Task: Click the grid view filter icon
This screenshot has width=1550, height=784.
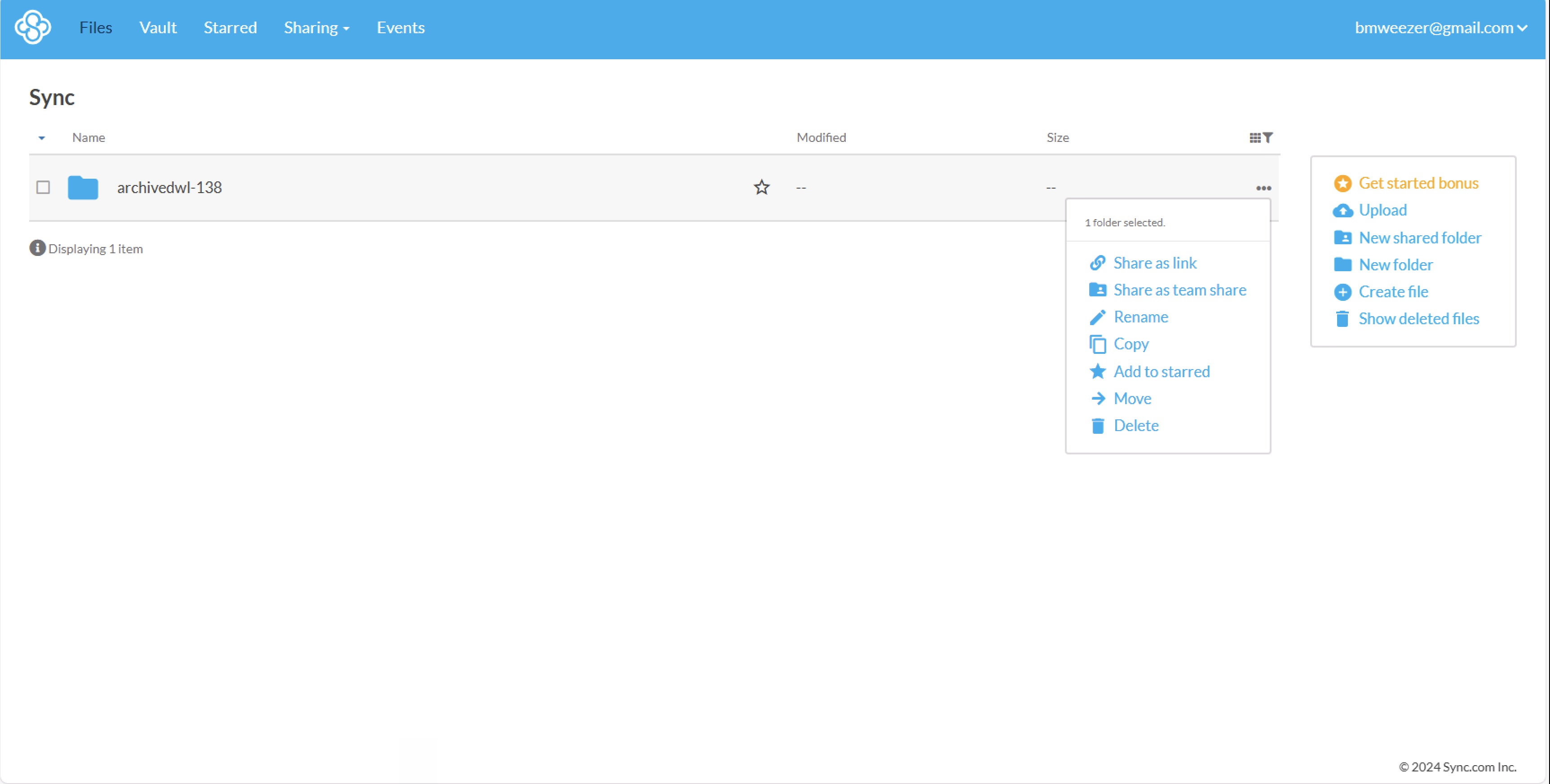Action: (x=1261, y=138)
